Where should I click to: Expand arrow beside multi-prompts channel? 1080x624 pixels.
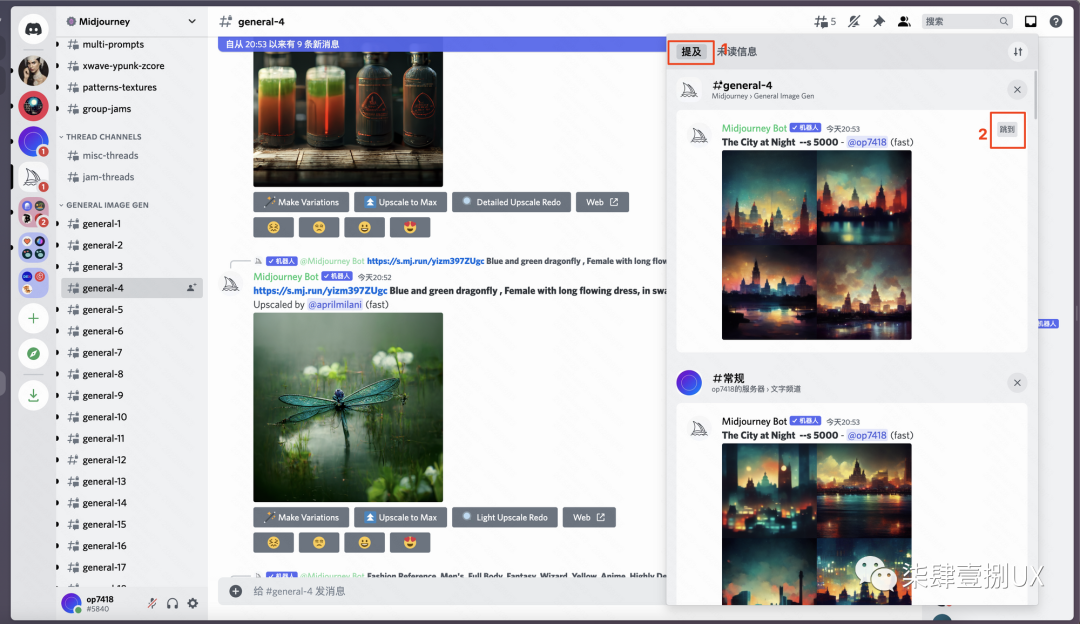click(58, 44)
